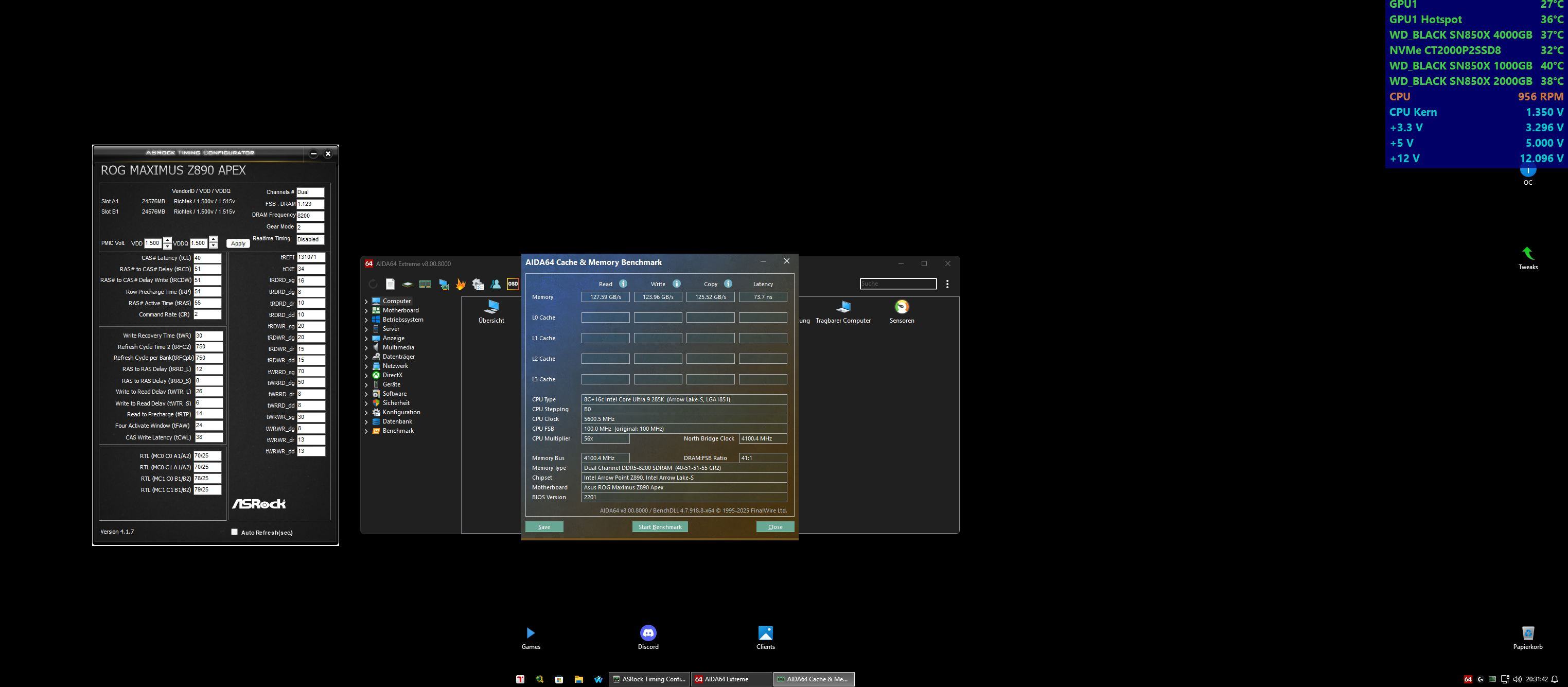Click the Suche search field
Viewport: 1568px width, 687px height.
coord(898,284)
